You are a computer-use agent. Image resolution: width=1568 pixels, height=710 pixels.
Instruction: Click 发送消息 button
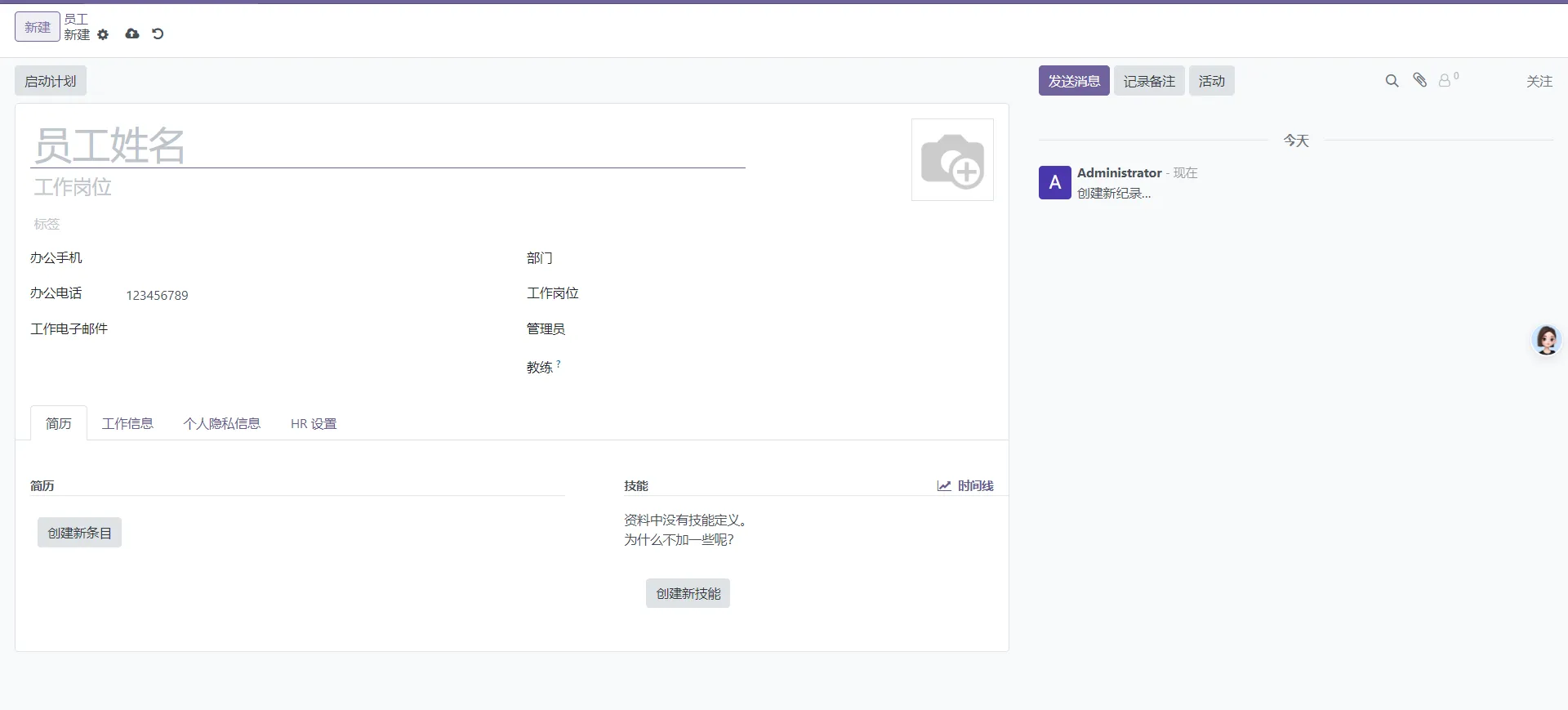(x=1074, y=81)
